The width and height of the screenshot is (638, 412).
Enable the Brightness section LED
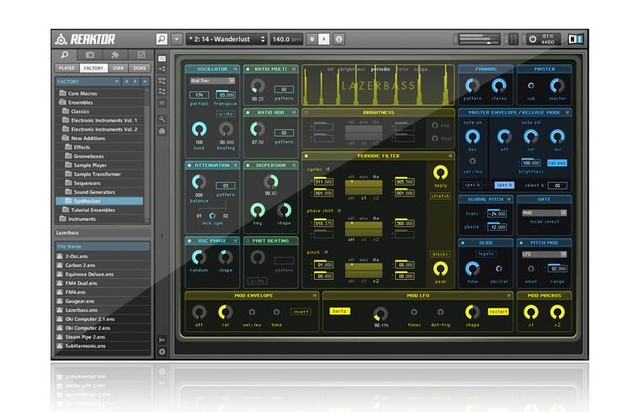click(306, 113)
